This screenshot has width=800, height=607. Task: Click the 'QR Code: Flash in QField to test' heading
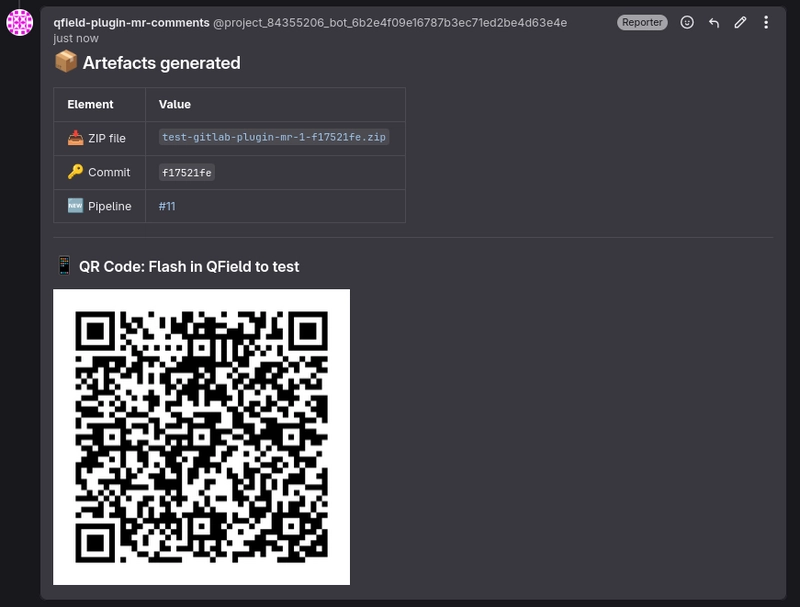tap(189, 266)
